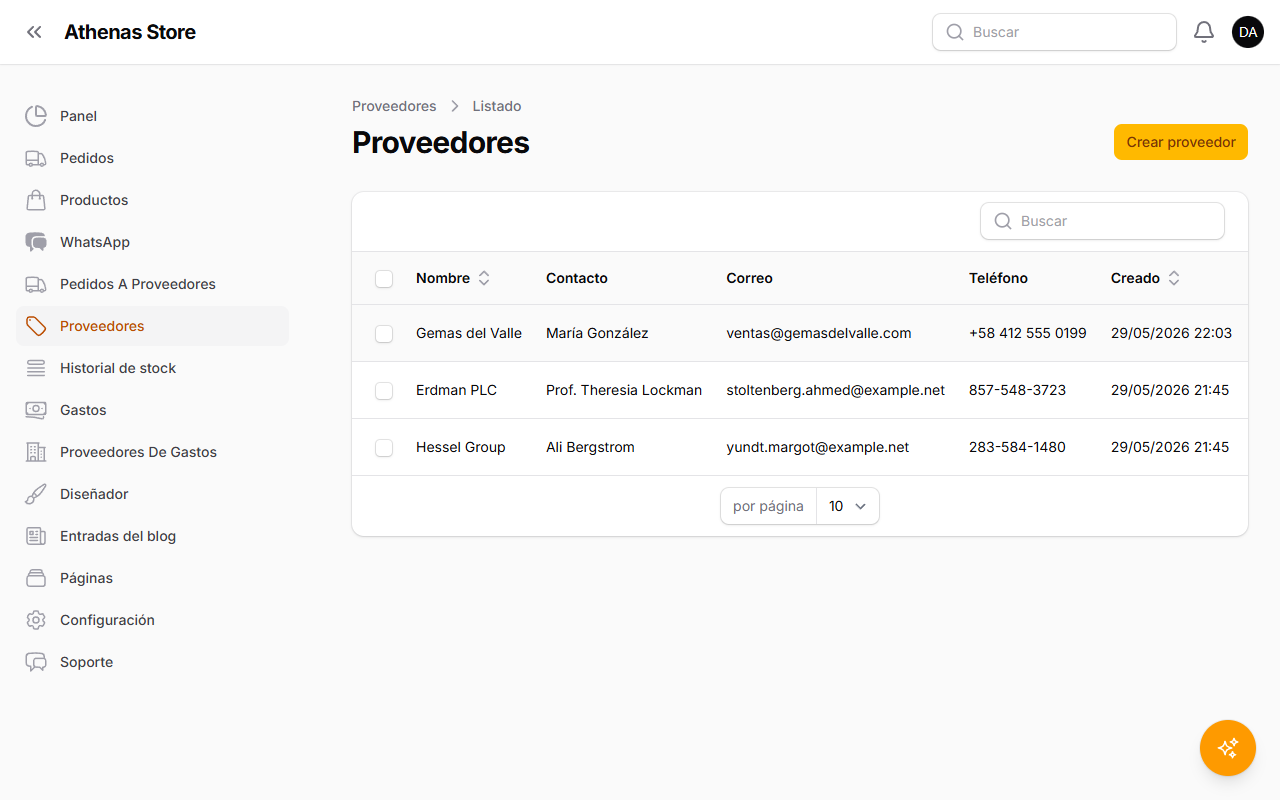Select the Gemas del Valle row checkbox

click(x=384, y=334)
